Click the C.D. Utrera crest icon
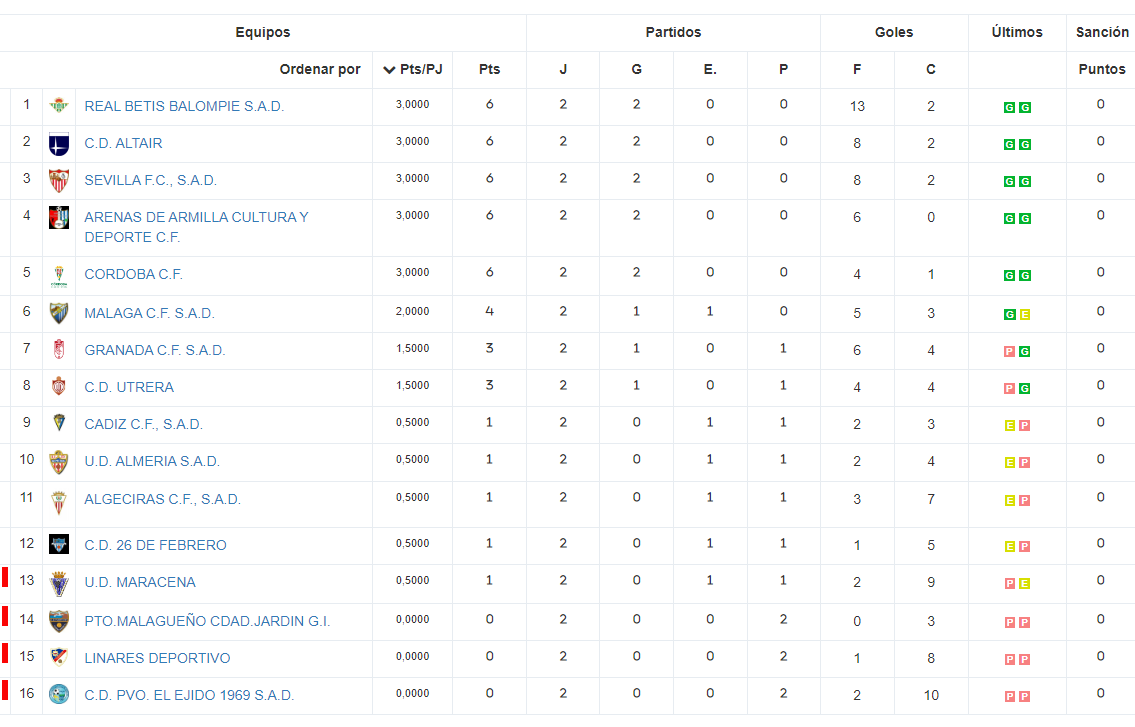The width and height of the screenshot is (1135, 727). (59, 387)
